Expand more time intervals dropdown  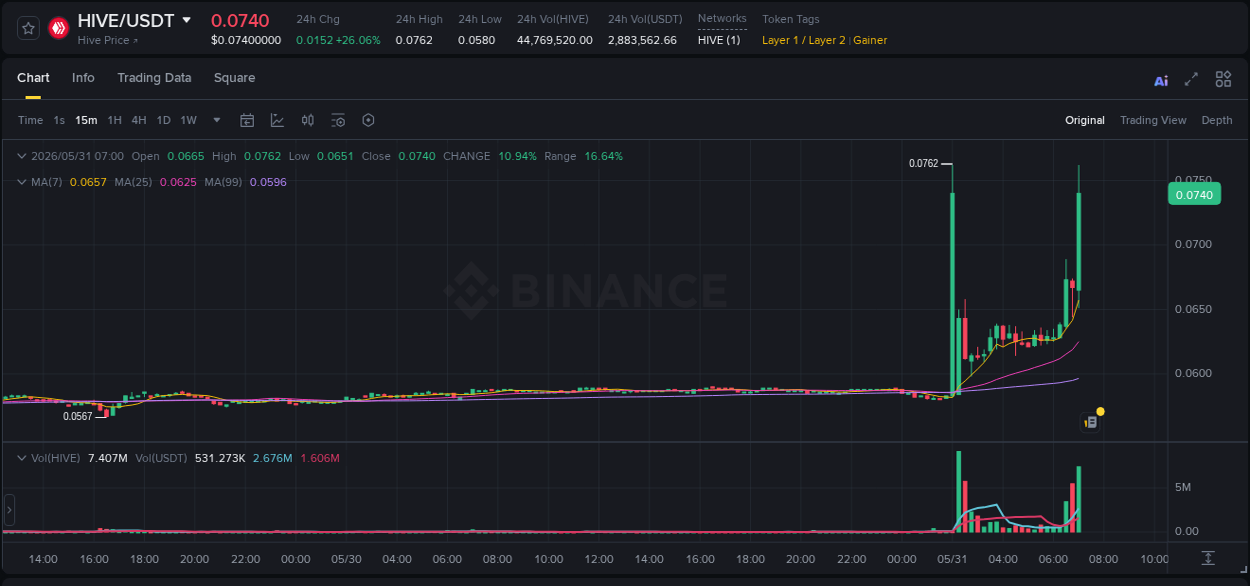[217, 120]
